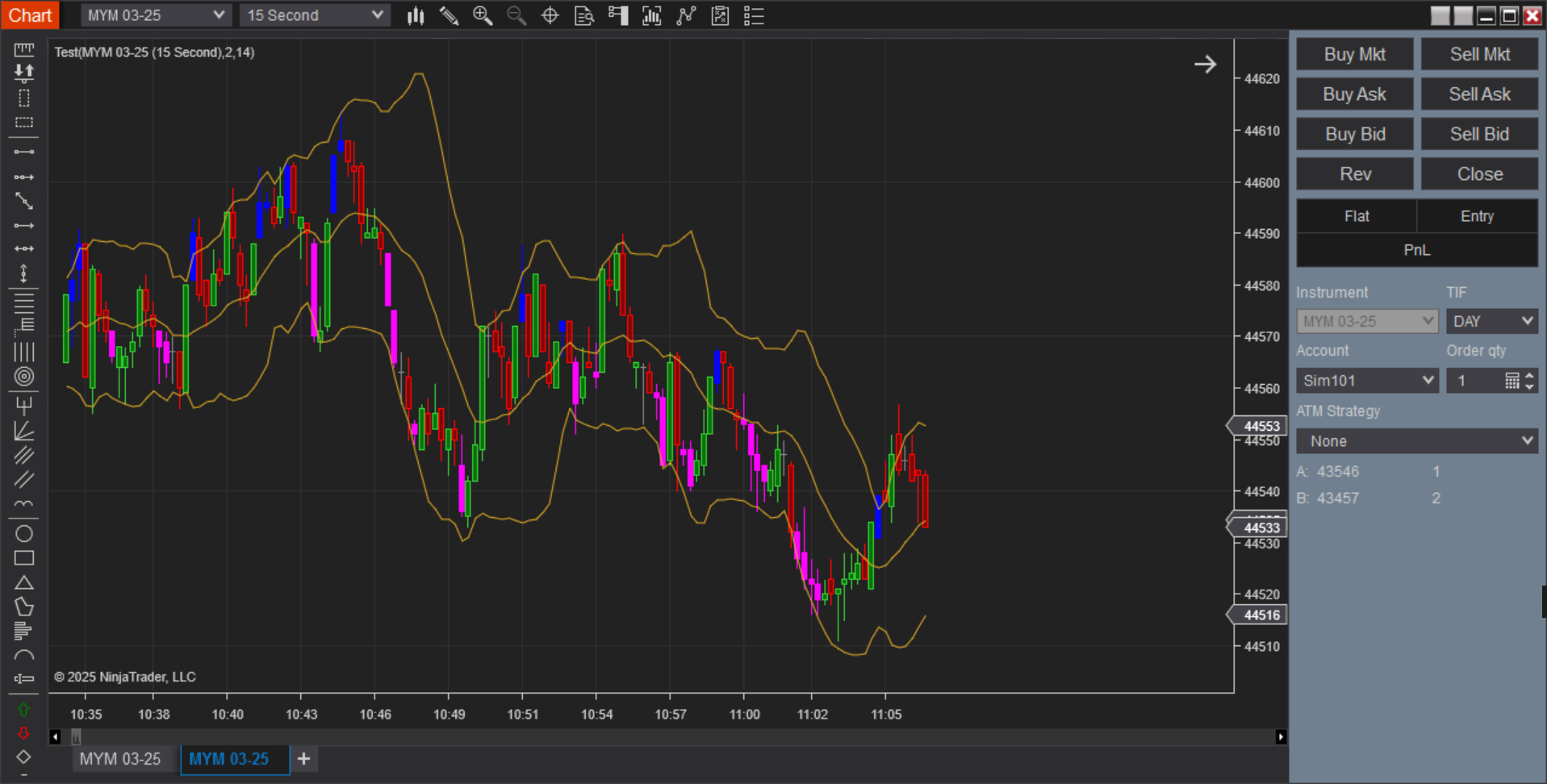Select the Fibonacci Time Extensions tool

[x=24, y=352]
